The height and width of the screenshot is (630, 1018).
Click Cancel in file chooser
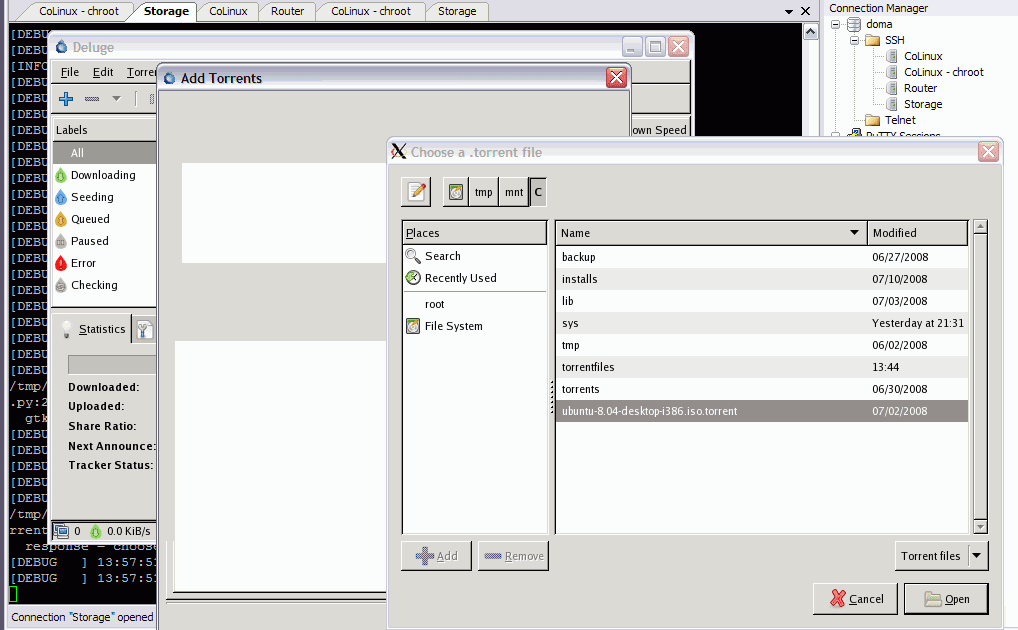[855, 599]
